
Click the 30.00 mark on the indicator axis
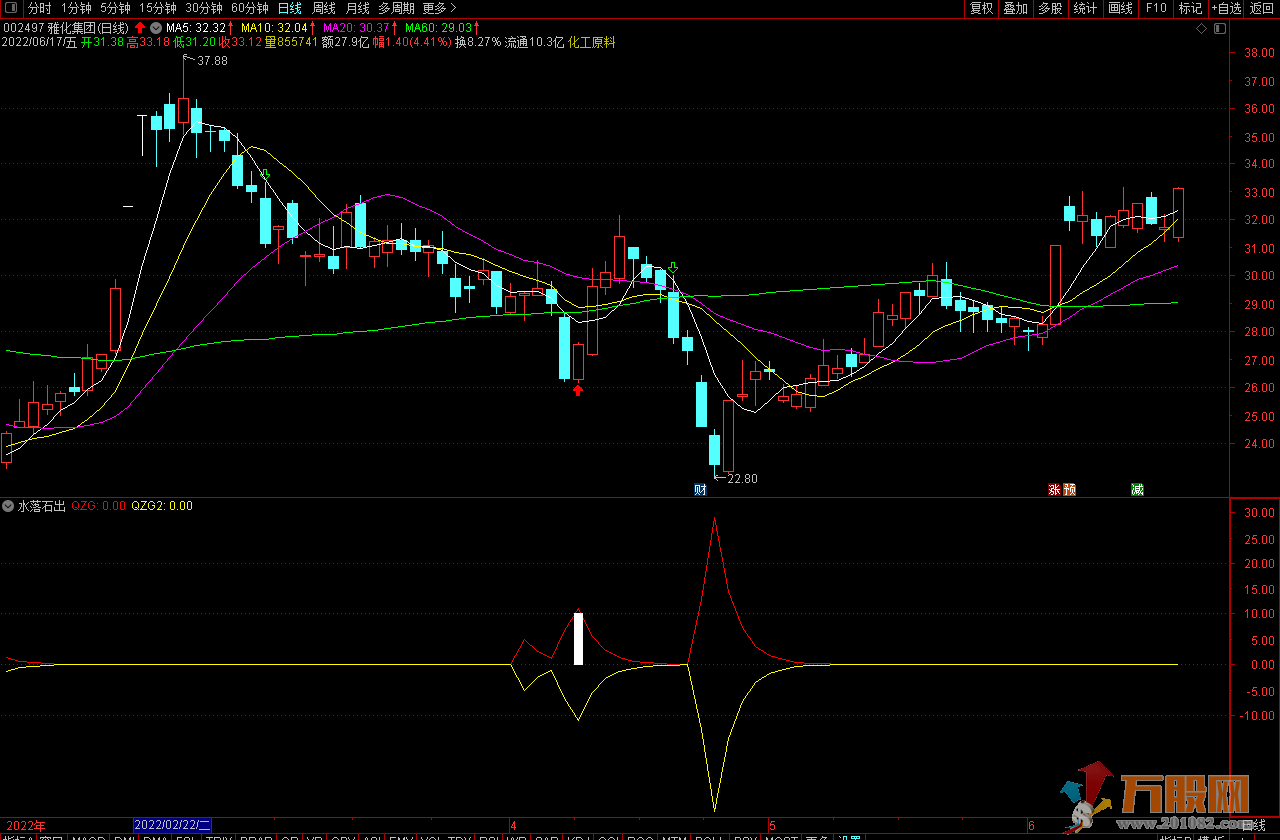(1258, 512)
